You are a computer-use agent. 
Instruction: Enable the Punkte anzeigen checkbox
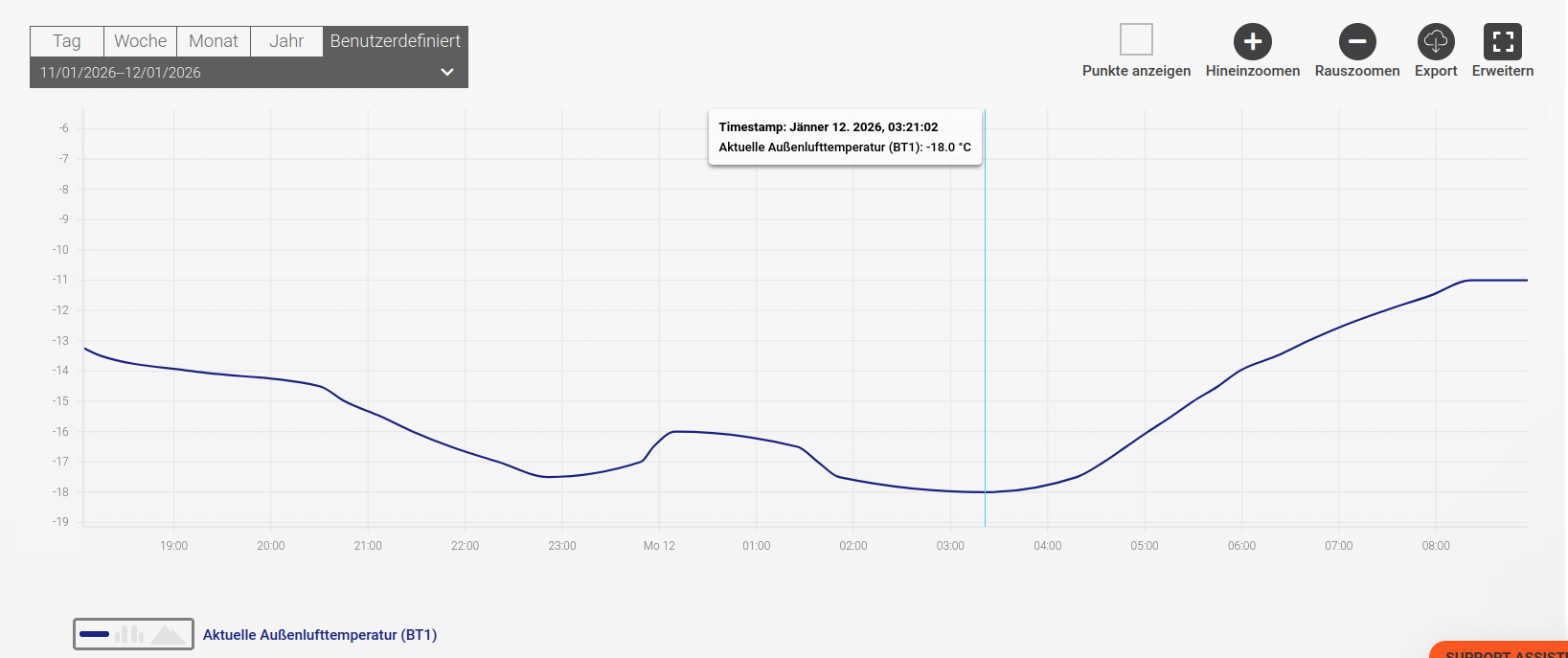click(x=1136, y=40)
